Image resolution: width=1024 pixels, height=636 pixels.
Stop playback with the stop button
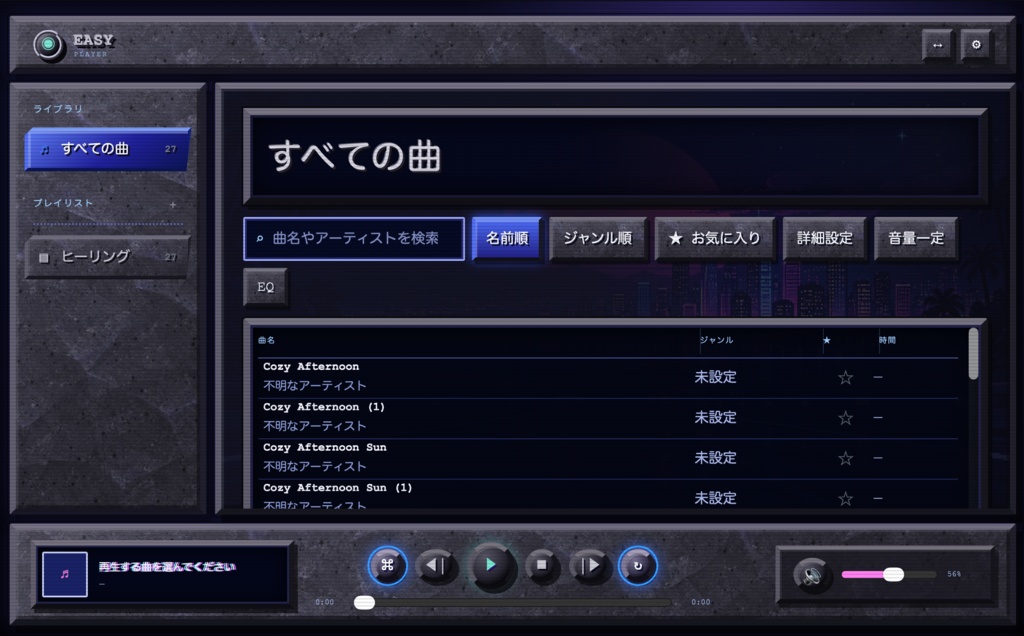tap(541, 565)
